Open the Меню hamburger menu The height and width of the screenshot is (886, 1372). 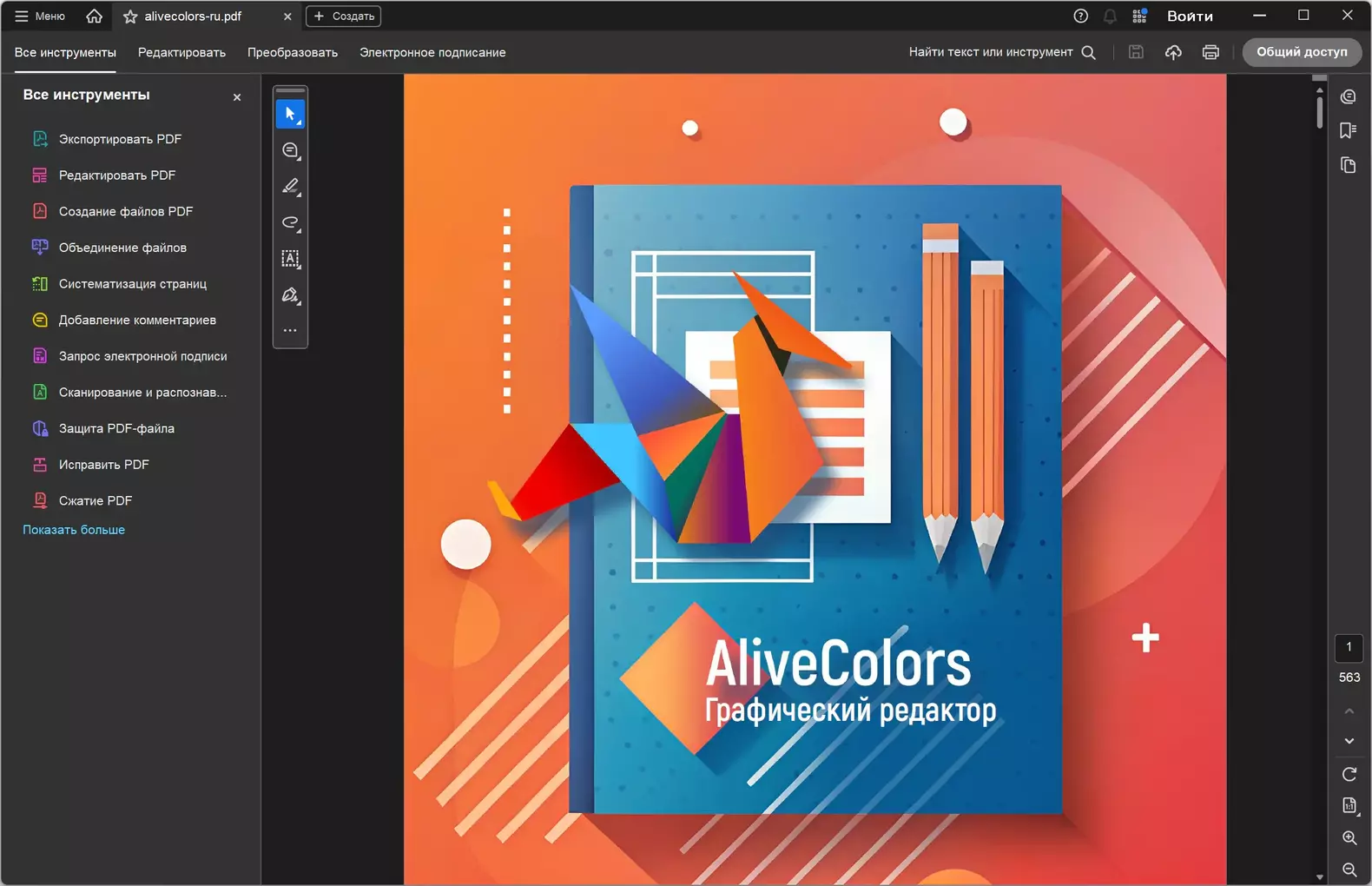40,16
